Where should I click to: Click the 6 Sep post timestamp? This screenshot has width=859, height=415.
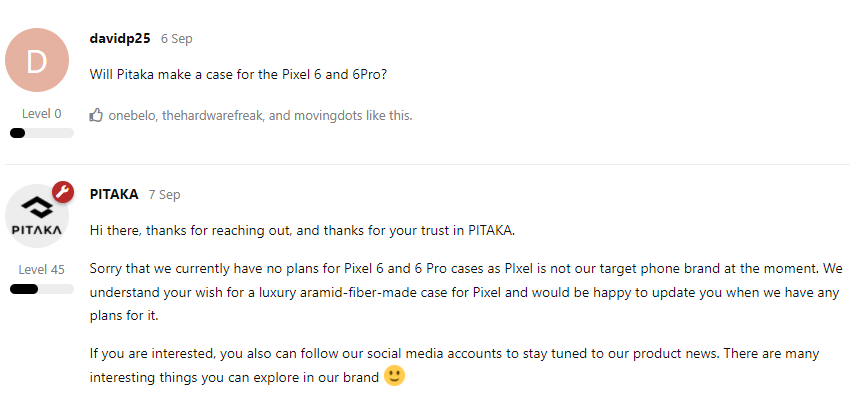point(176,39)
